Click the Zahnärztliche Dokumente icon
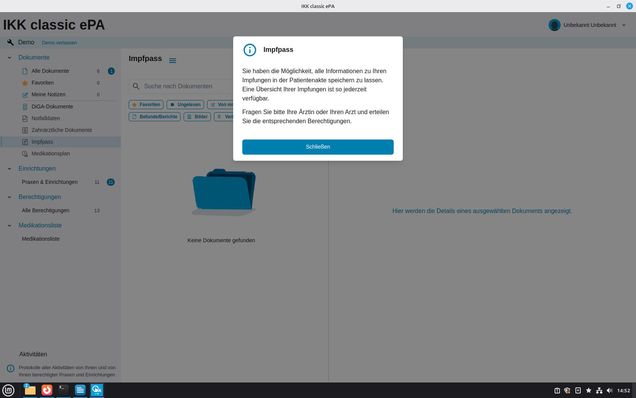 25,130
